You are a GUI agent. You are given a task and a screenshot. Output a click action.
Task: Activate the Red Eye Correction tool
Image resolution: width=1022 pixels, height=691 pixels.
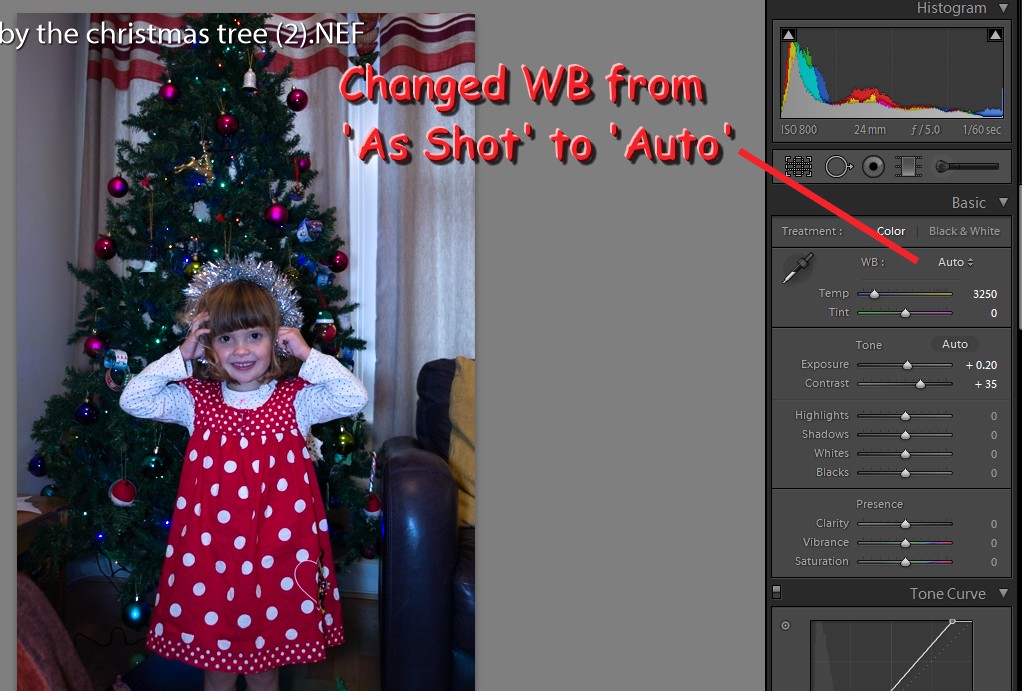tap(873, 167)
